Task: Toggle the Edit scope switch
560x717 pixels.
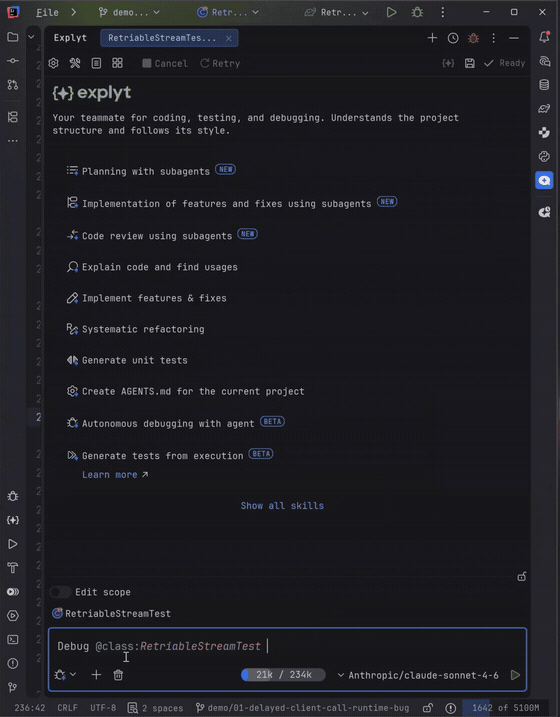Action: pyautogui.click(x=60, y=592)
